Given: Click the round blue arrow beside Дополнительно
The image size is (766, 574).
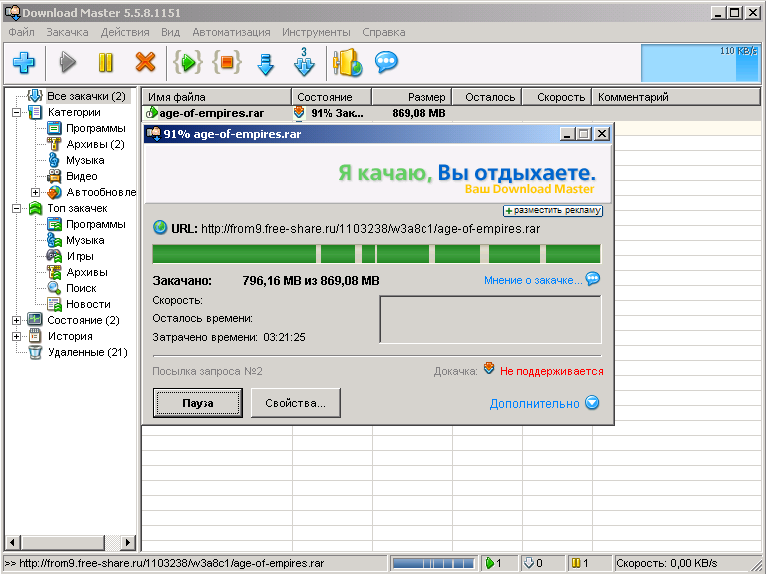Looking at the screenshot, I should 592,403.
